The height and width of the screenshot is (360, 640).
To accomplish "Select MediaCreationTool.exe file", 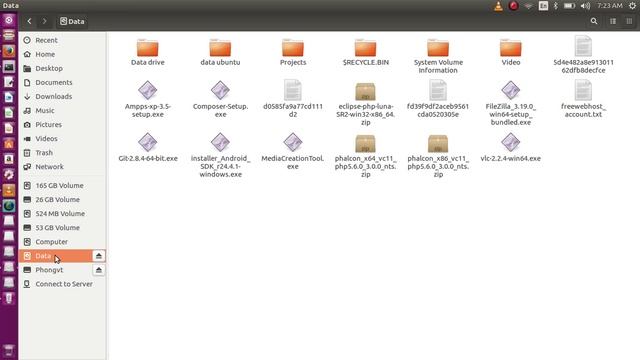I will (293, 151).
